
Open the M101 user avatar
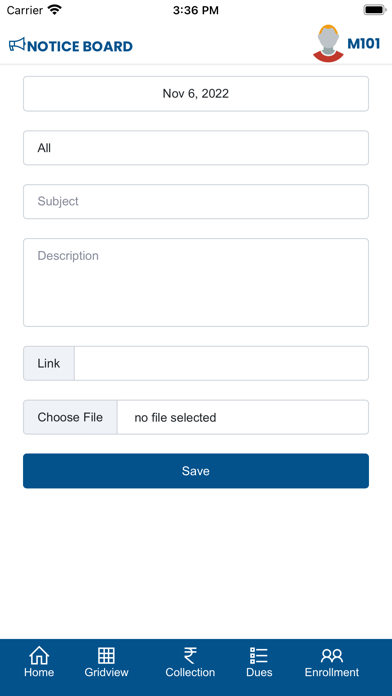[328, 44]
